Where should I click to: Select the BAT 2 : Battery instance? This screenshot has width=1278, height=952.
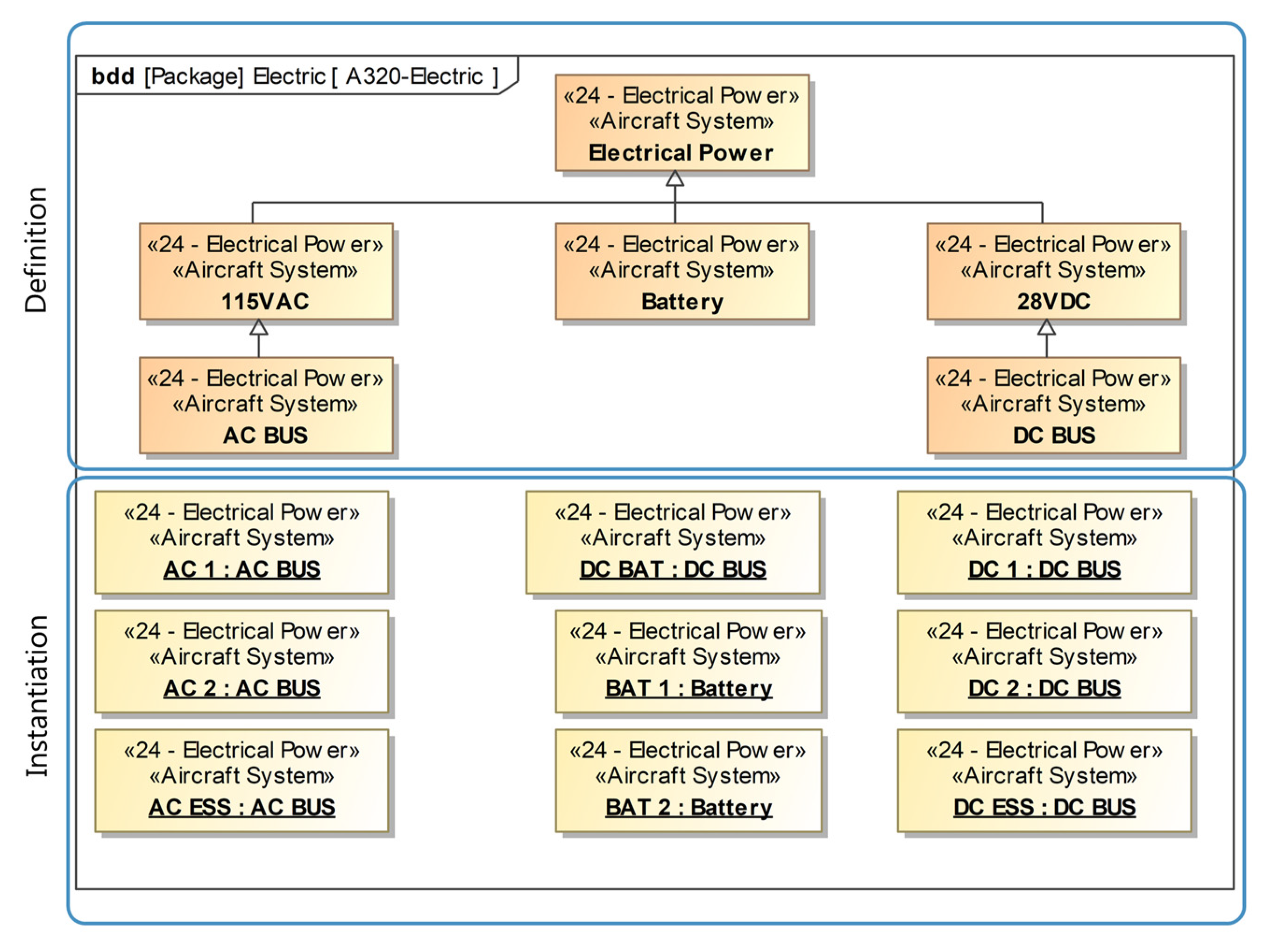click(x=688, y=780)
